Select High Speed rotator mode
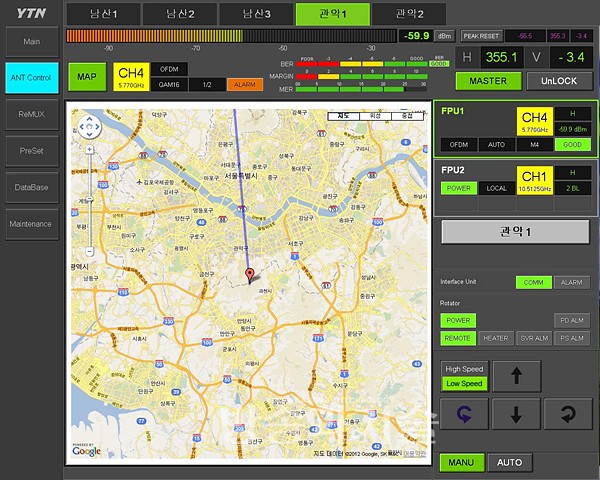This screenshot has width=600, height=480. (x=464, y=369)
